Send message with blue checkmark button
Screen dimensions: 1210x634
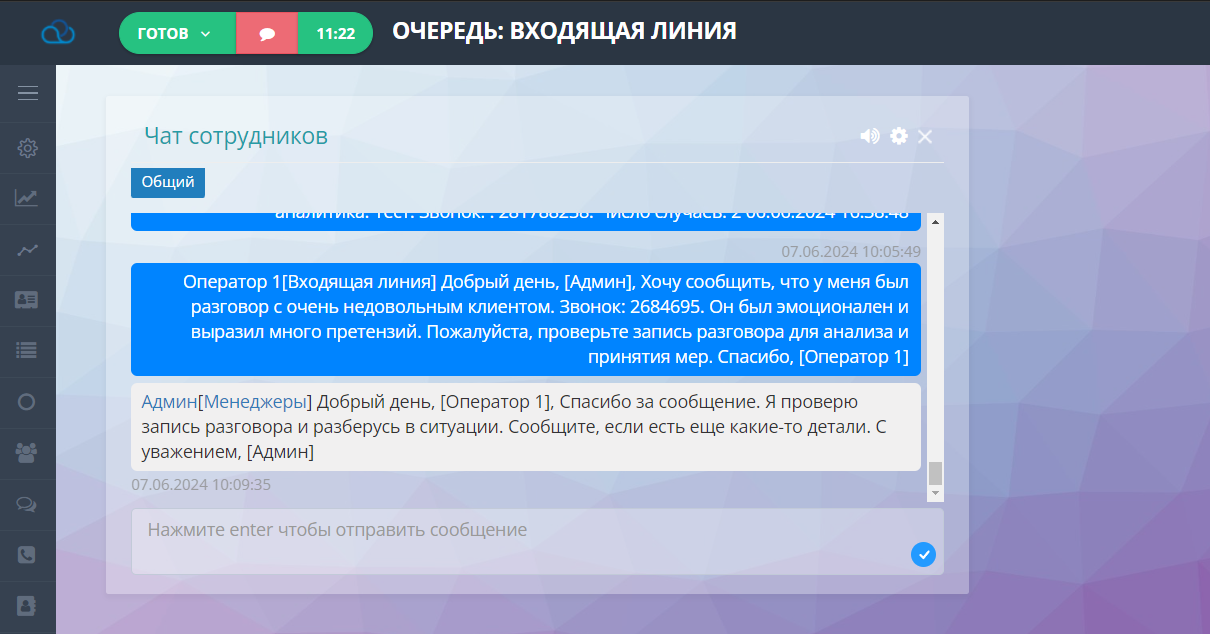point(923,554)
